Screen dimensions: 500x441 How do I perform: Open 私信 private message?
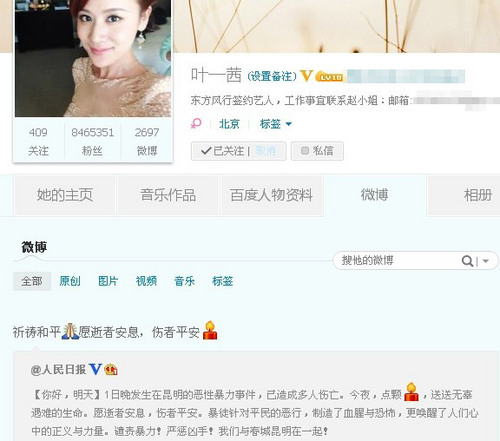point(317,151)
